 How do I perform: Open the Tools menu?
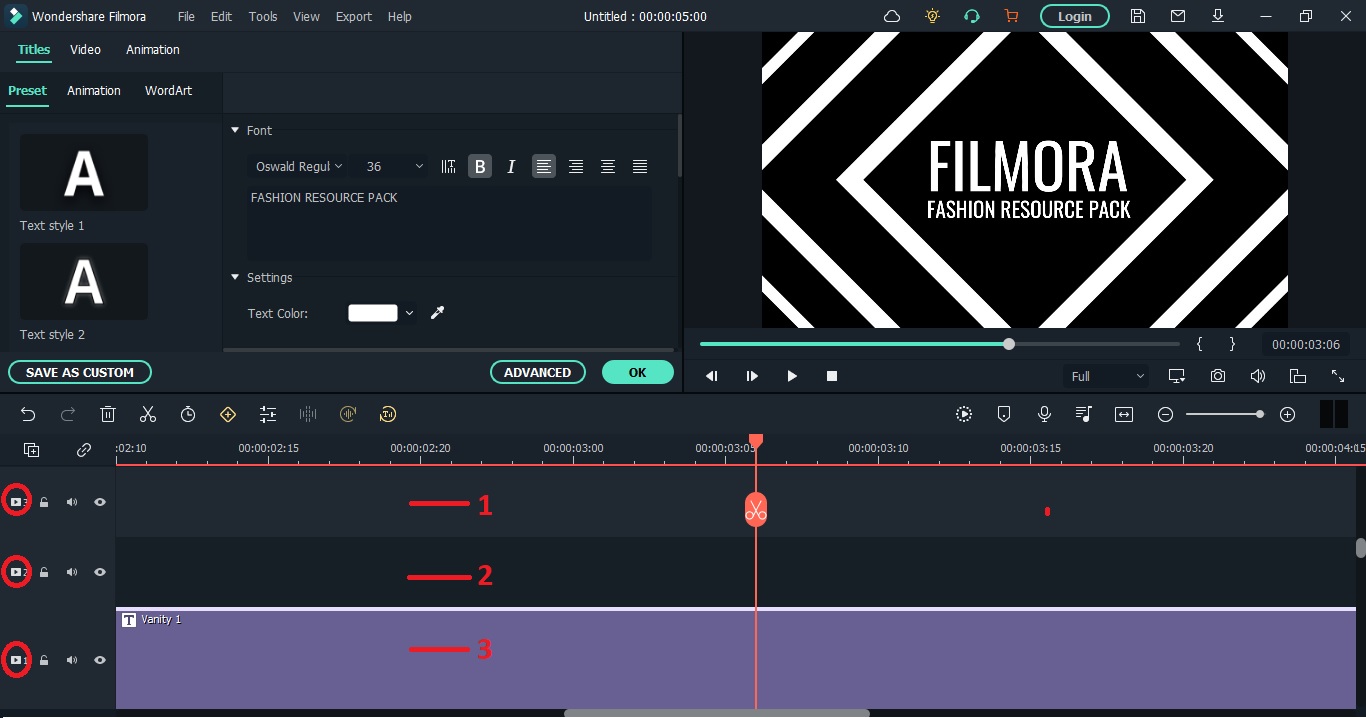click(x=263, y=16)
